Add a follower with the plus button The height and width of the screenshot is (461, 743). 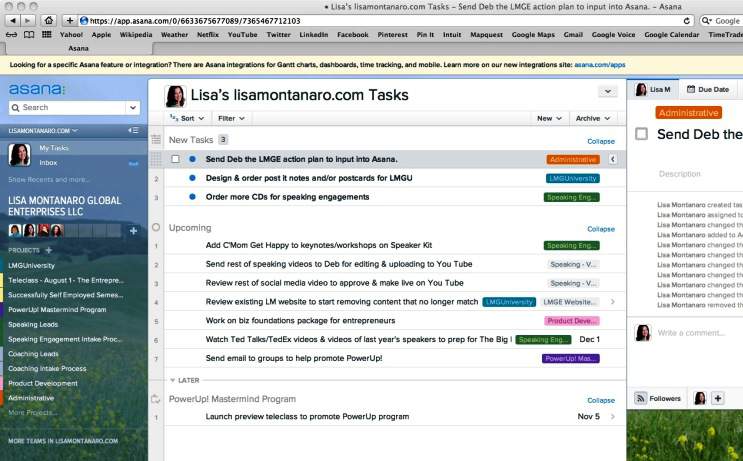(717, 398)
